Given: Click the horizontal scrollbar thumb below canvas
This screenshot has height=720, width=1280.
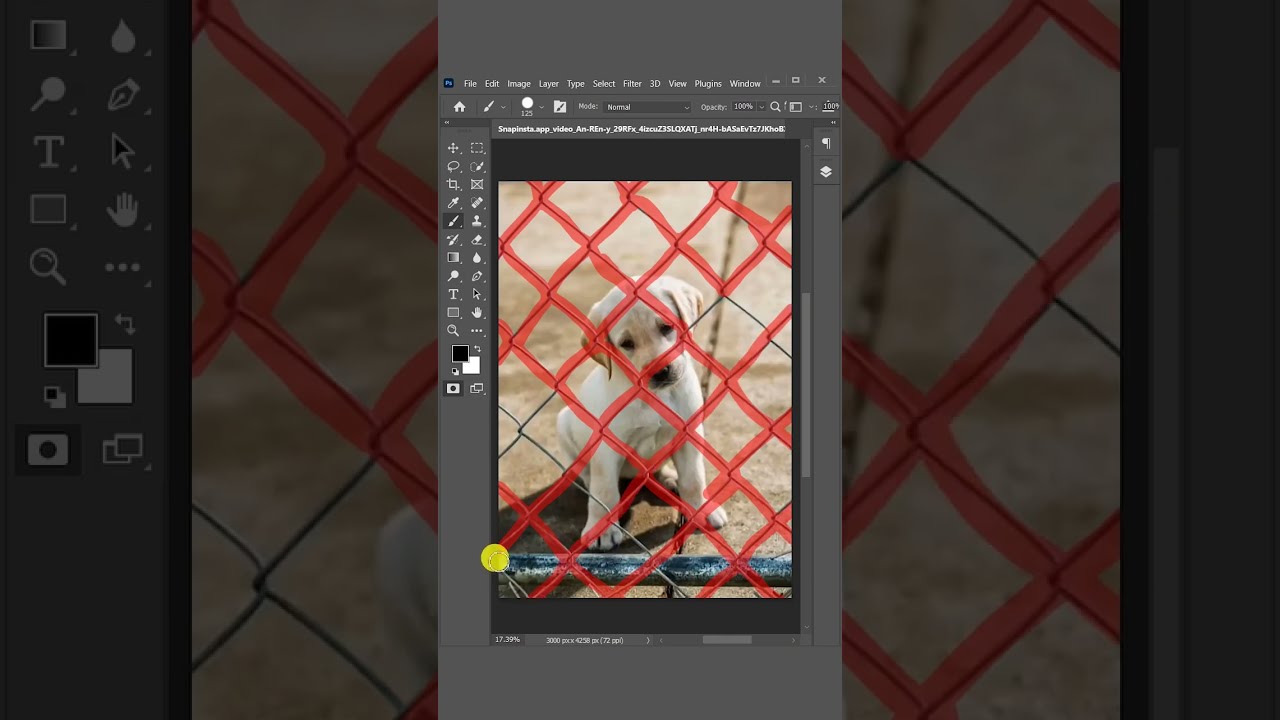Looking at the screenshot, I should click(x=727, y=640).
